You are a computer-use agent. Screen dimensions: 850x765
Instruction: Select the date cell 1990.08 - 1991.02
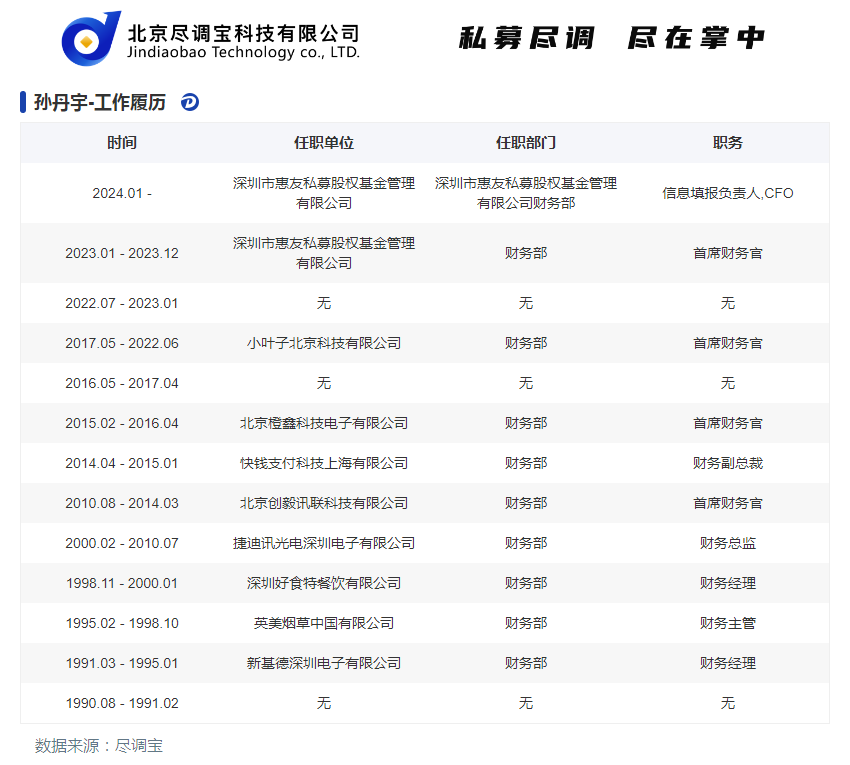(x=122, y=704)
